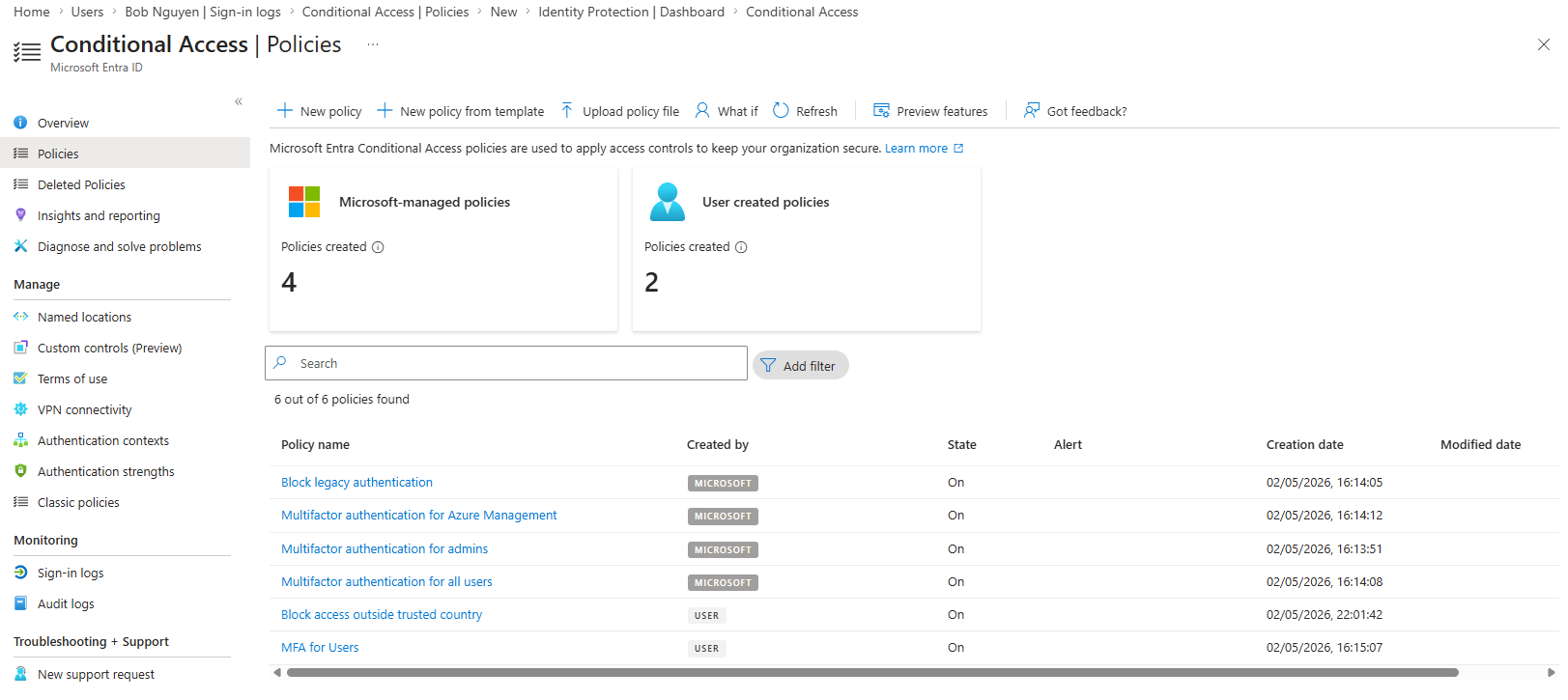Click the Microsoft-managed policies card

[443, 249]
